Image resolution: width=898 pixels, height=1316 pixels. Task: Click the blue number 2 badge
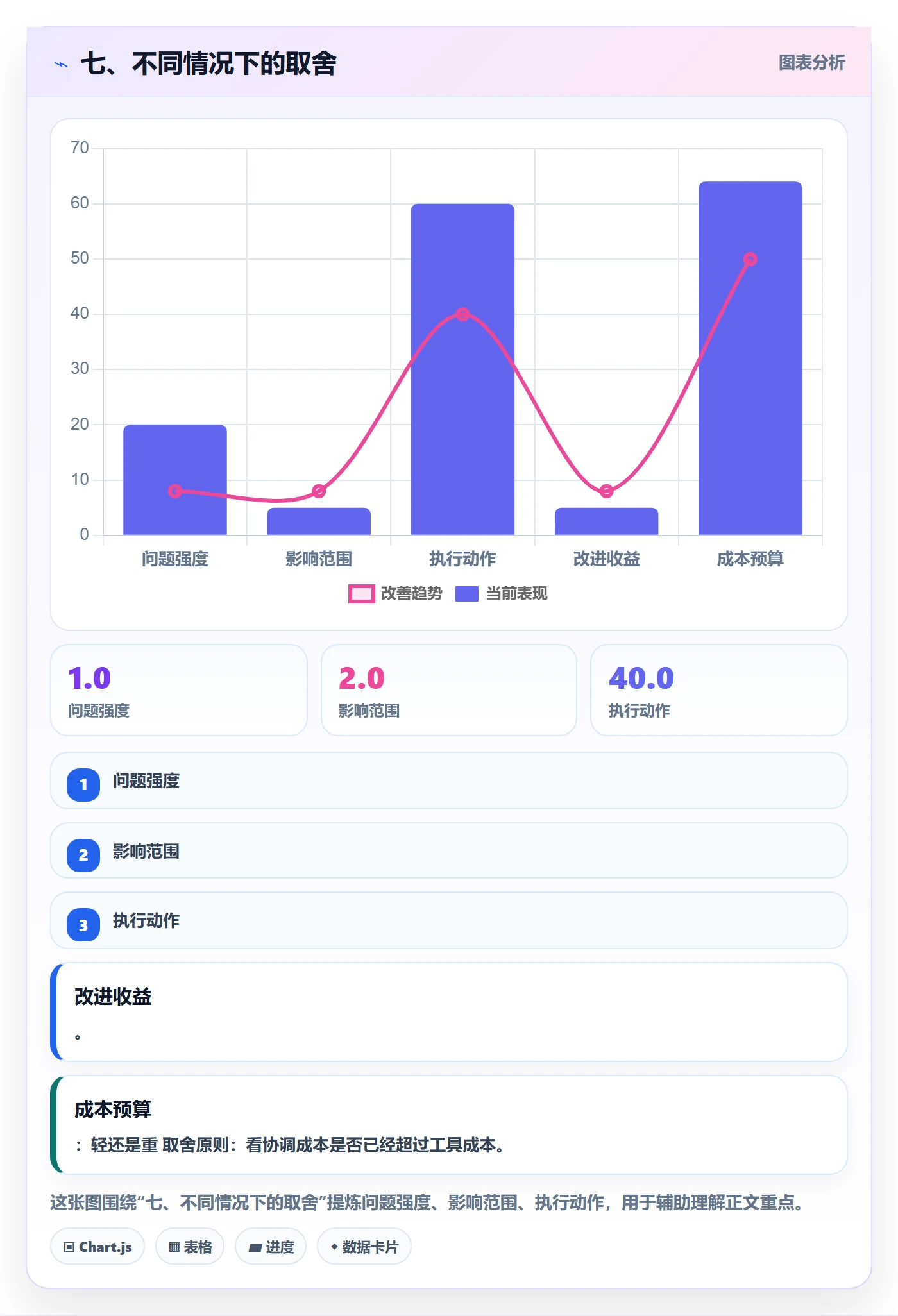[x=83, y=855]
